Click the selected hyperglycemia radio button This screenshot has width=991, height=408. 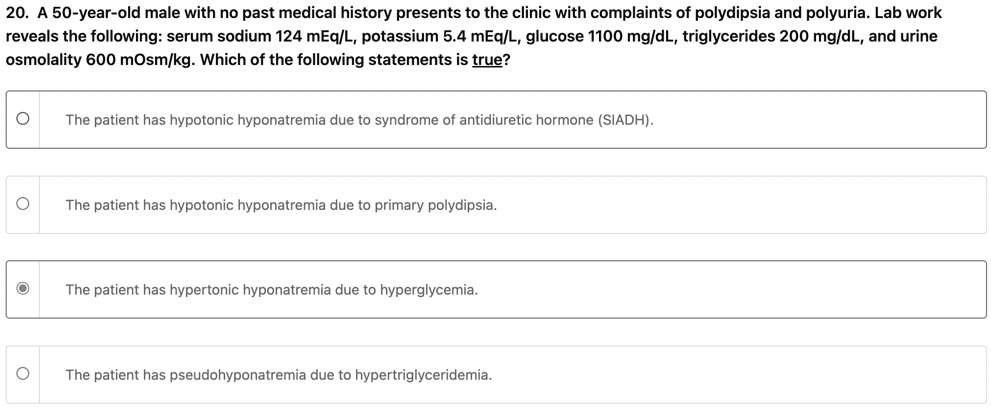[x=23, y=289]
